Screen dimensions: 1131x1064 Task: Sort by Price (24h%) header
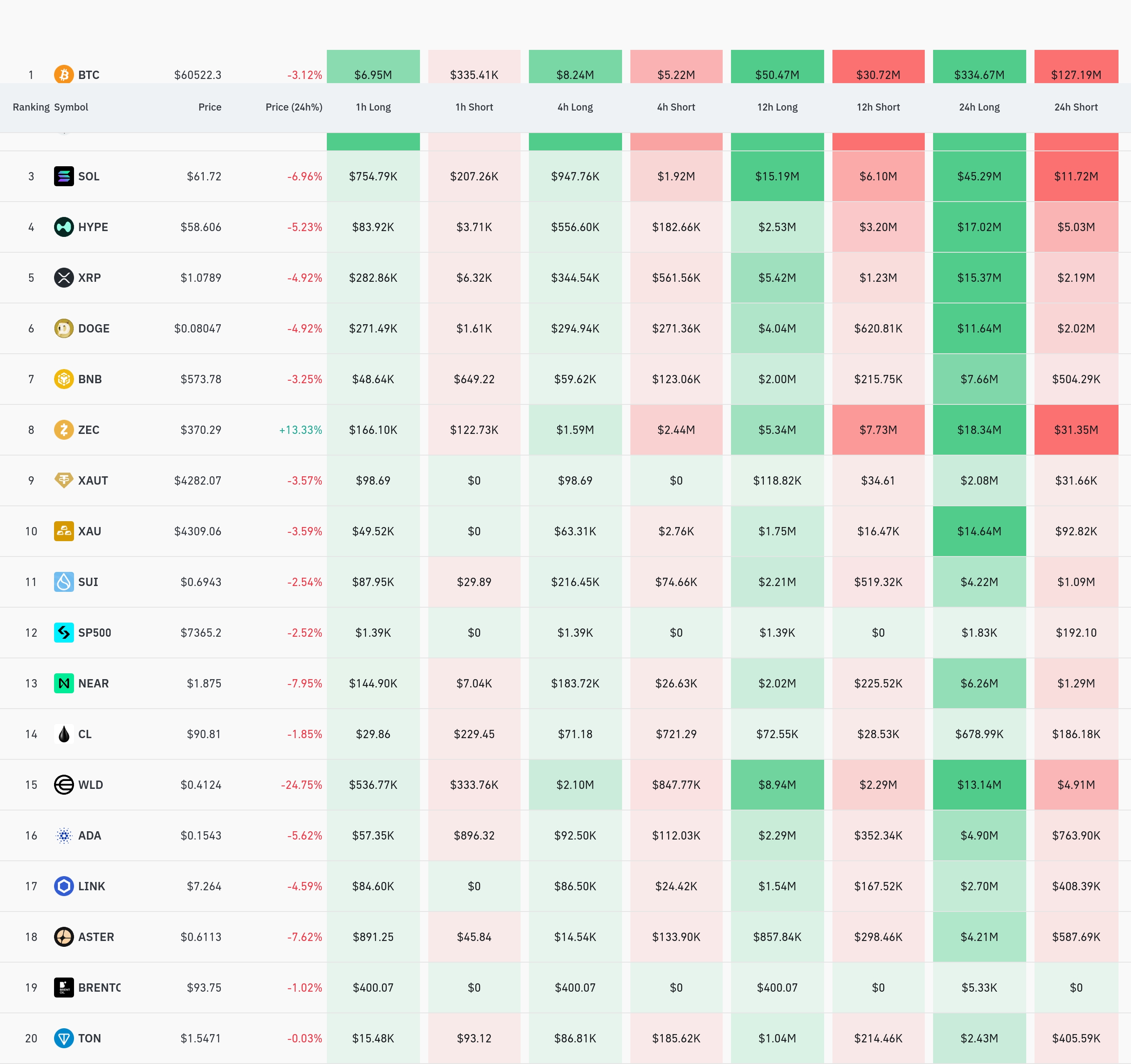tap(294, 107)
